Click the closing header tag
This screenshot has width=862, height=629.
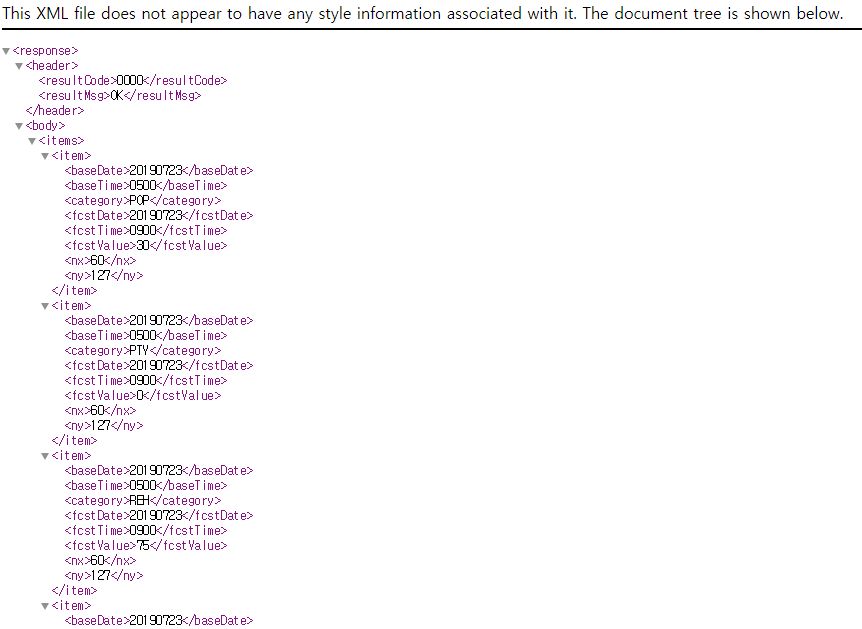pos(55,111)
